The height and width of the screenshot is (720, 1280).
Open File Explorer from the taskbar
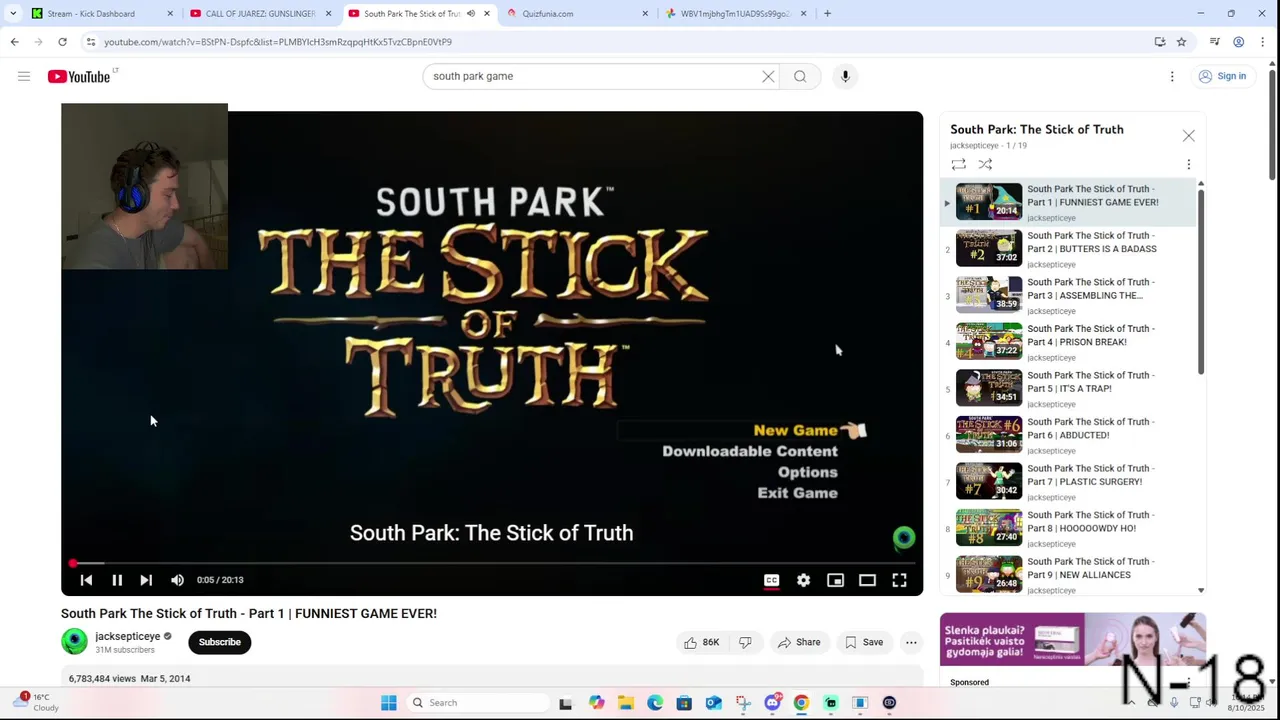tap(626, 703)
